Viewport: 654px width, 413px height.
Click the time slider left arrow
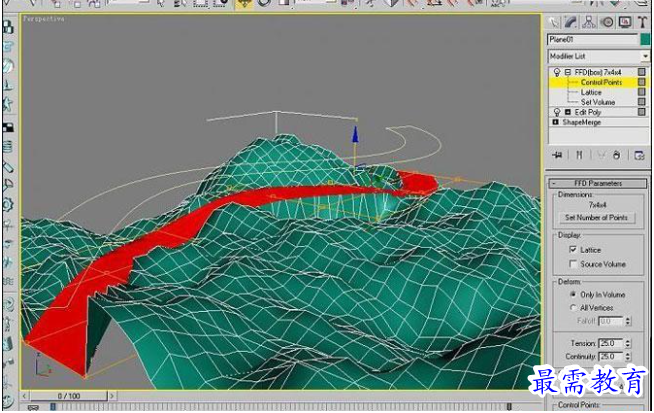25,396
